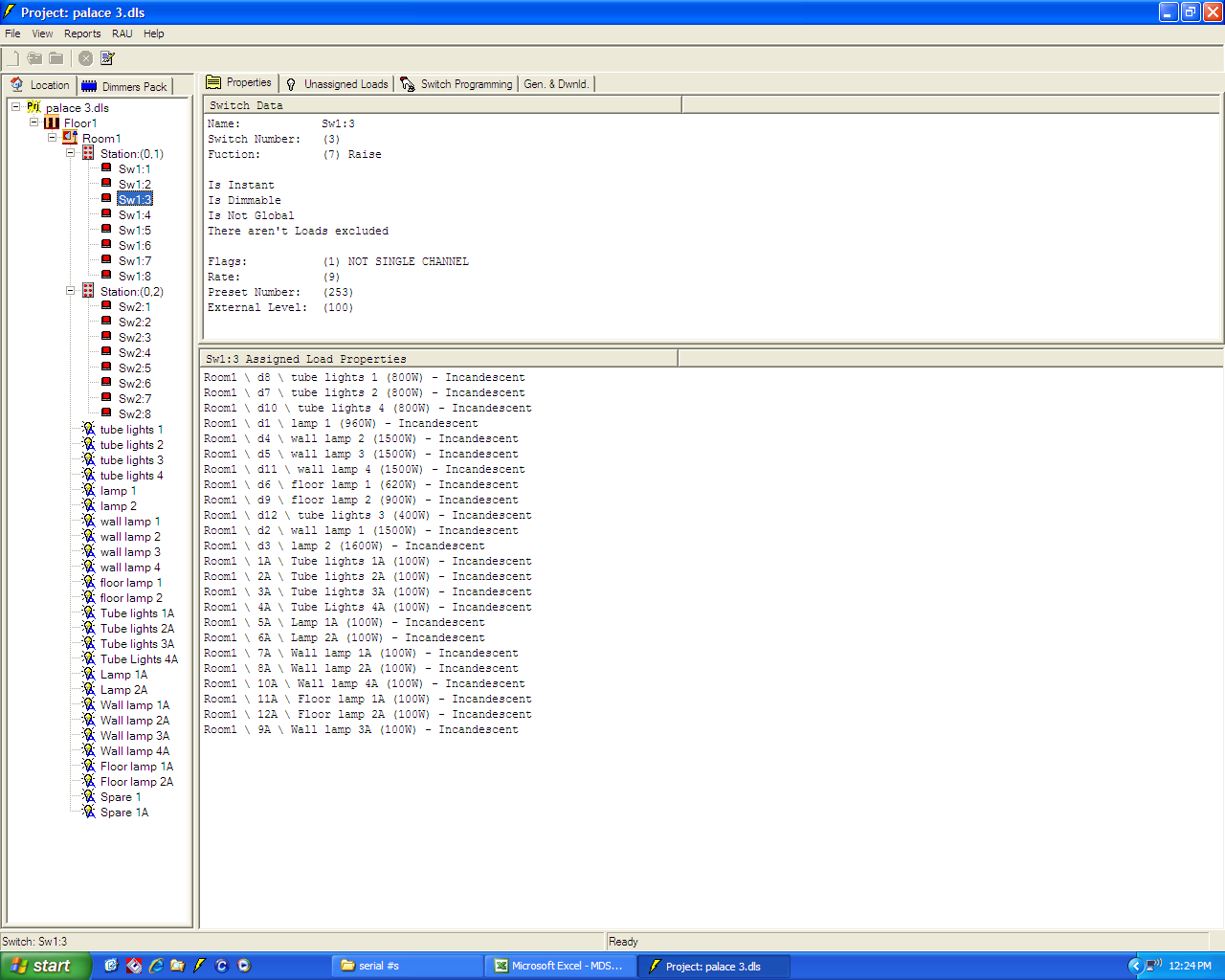
Task: Click the edit notes toolbar icon
Action: [x=107, y=58]
